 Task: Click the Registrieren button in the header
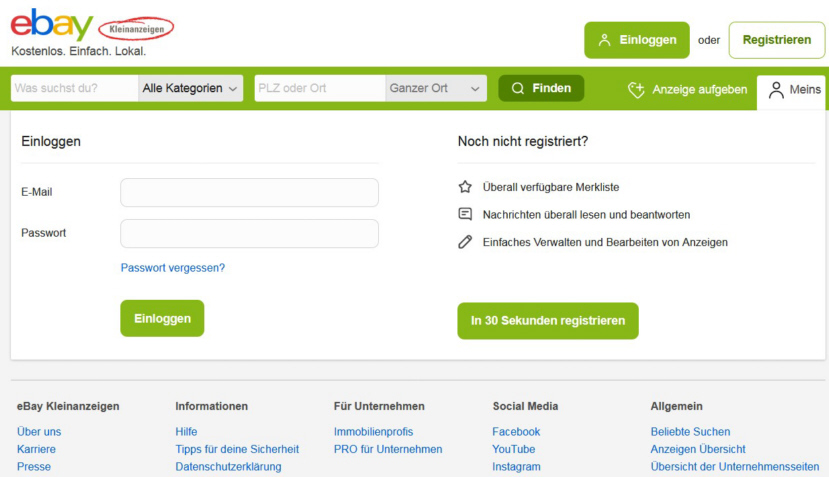pyautogui.click(x=777, y=40)
